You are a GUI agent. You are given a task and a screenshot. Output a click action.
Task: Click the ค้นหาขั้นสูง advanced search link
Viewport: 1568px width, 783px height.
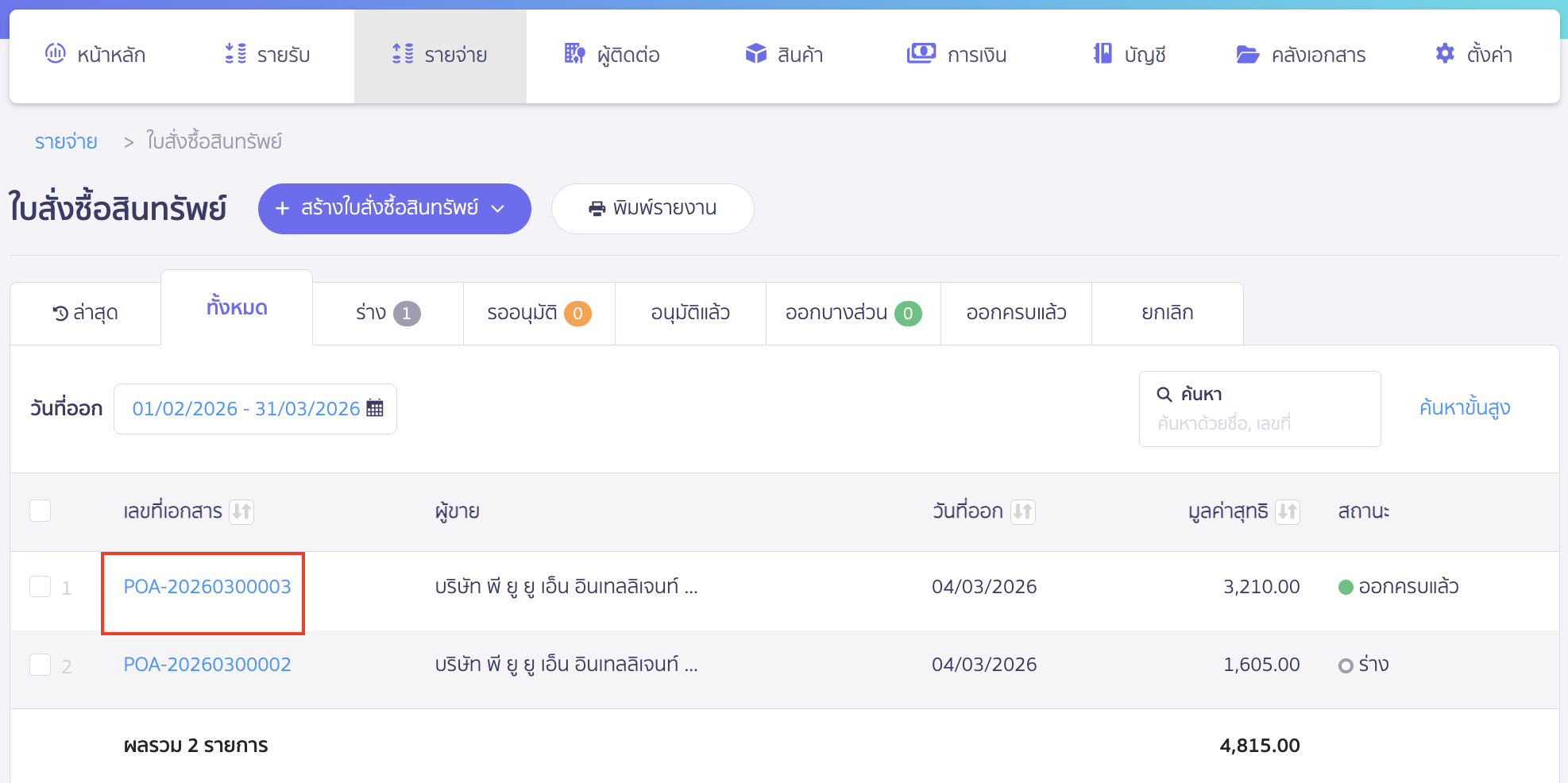coord(1466,407)
